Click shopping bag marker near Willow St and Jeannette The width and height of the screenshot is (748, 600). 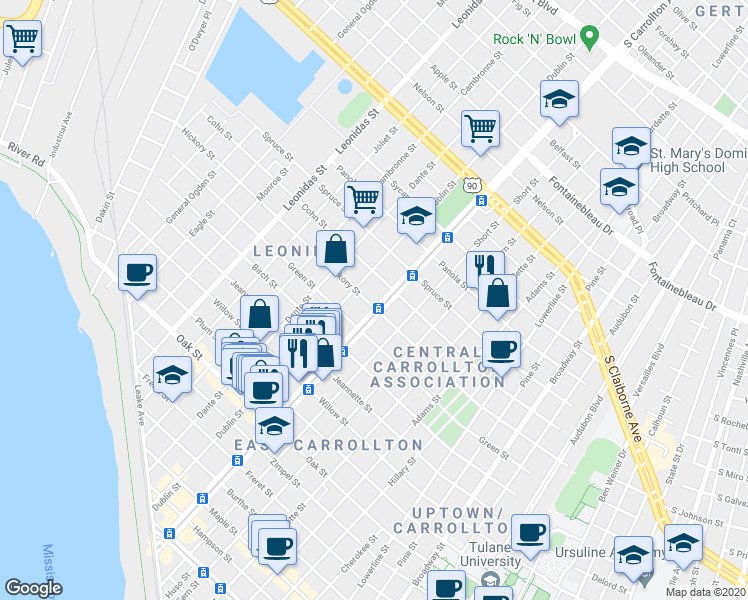(x=260, y=316)
